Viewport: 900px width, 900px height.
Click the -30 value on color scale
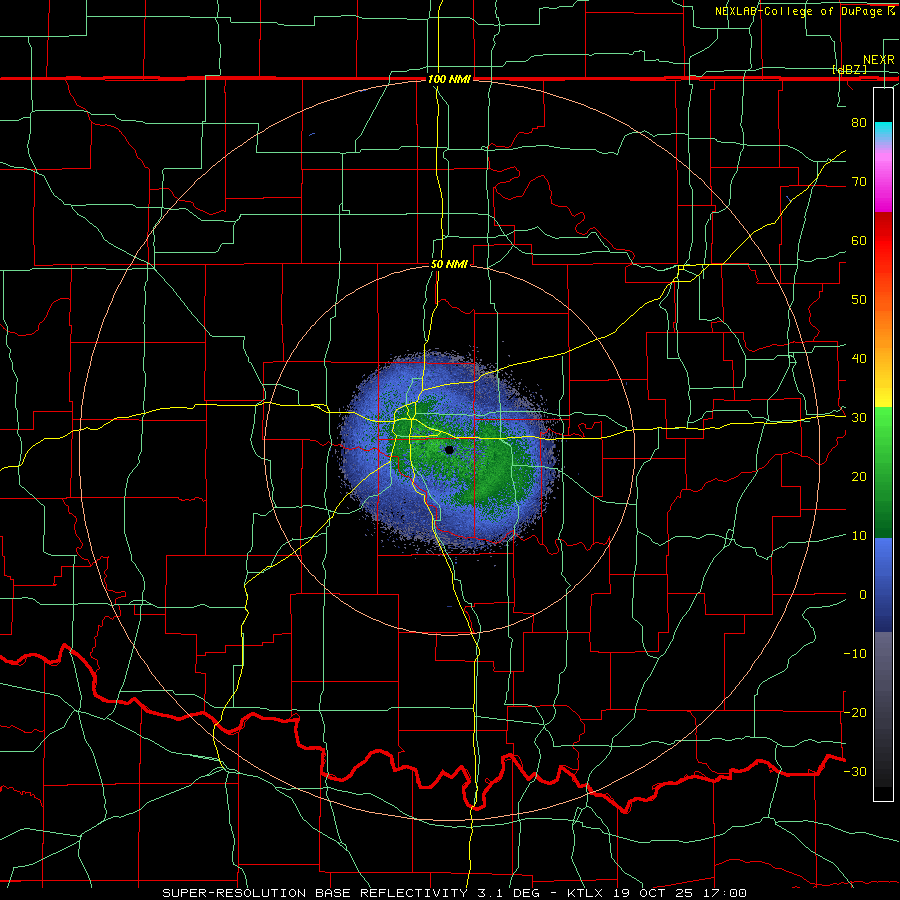tap(855, 771)
